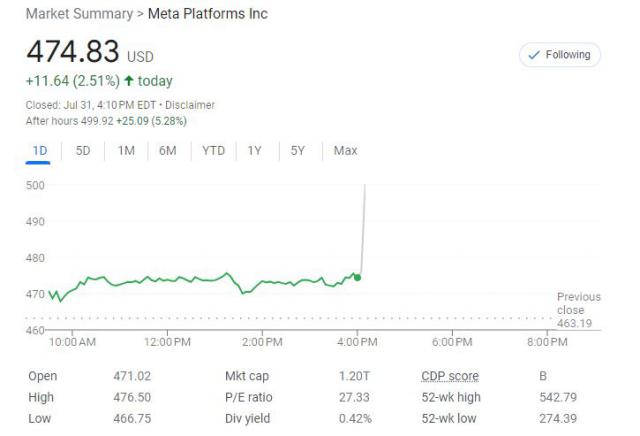The width and height of the screenshot is (640, 436).
Task: Select the 5Y time range
Action: [298, 151]
